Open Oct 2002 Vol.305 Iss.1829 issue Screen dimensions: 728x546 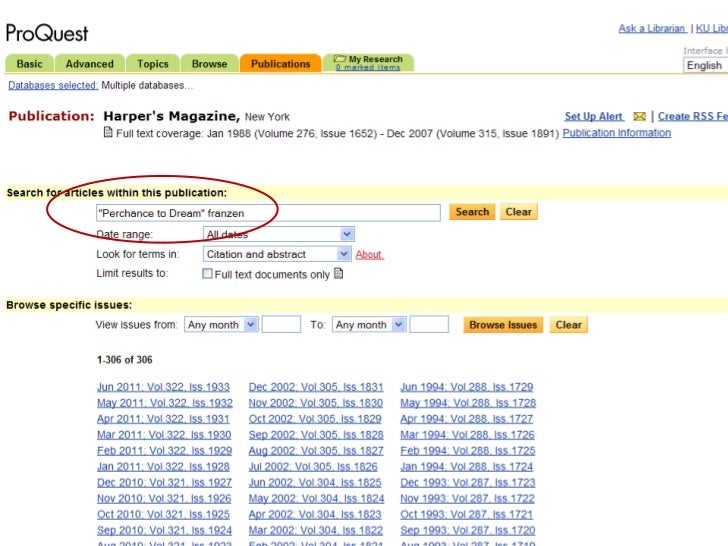point(315,419)
